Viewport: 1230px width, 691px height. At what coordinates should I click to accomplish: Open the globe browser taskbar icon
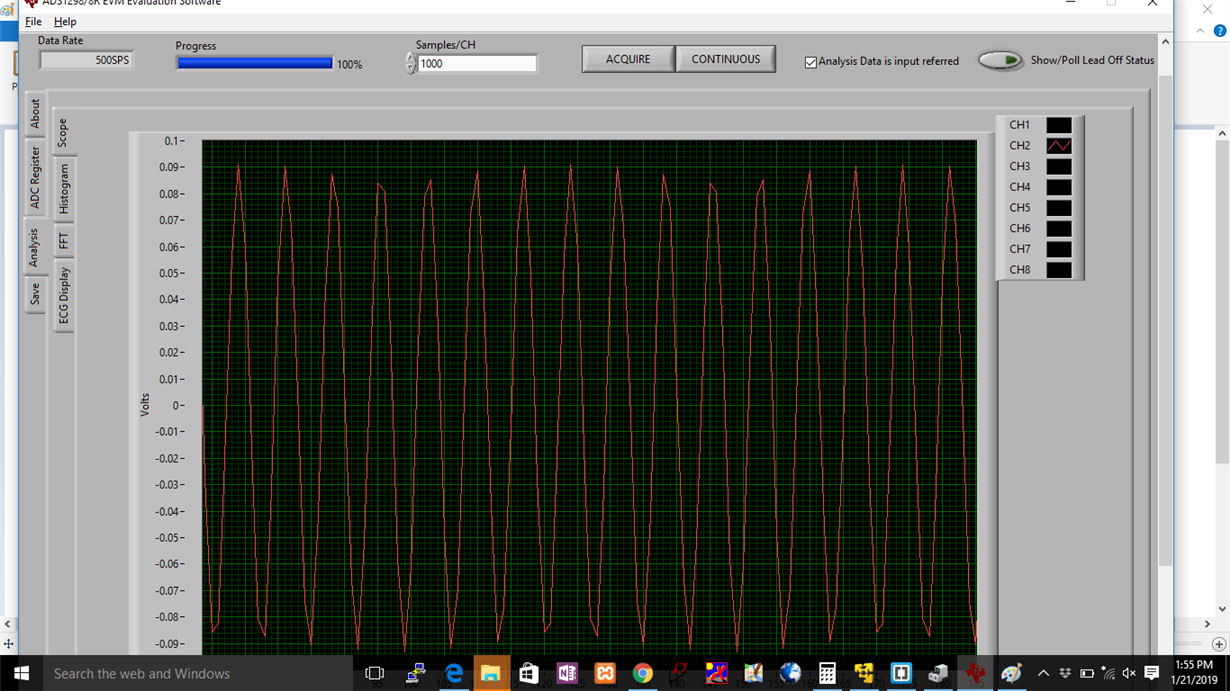click(x=790, y=674)
